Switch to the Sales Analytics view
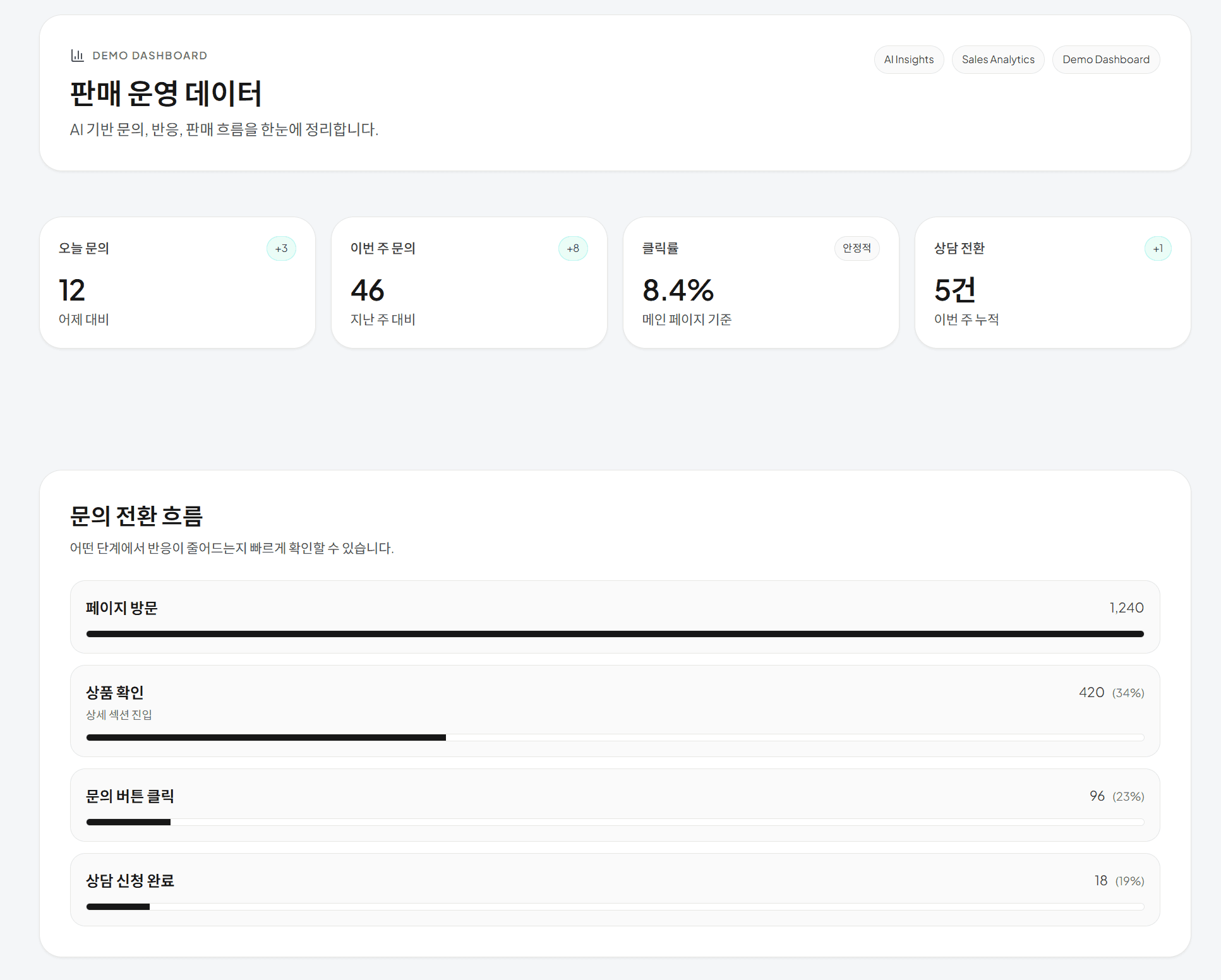The height and width of the screenshot is (980, 1221). [x=998, y=59]
